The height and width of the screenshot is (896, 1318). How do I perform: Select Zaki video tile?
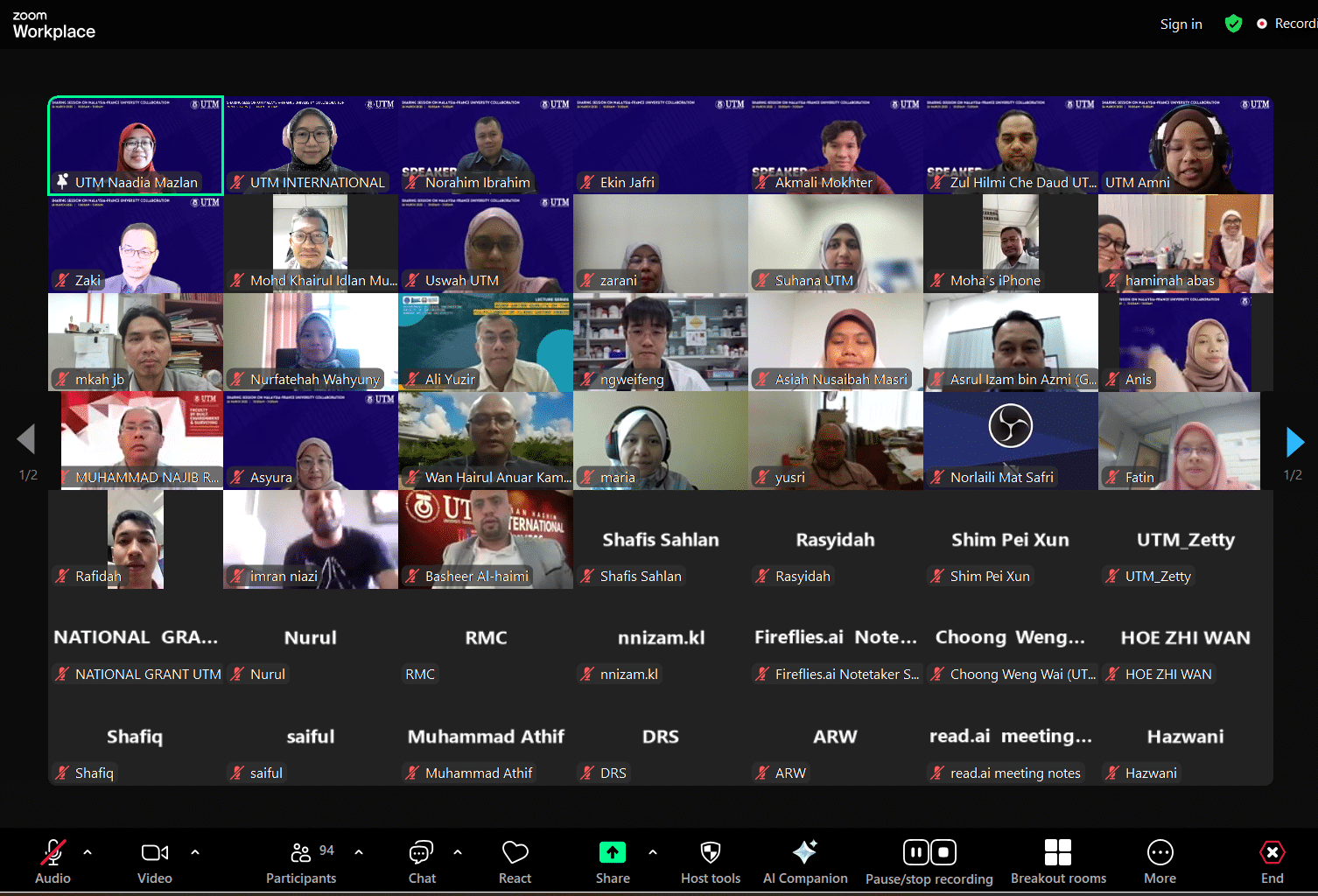tap(136, 244)
